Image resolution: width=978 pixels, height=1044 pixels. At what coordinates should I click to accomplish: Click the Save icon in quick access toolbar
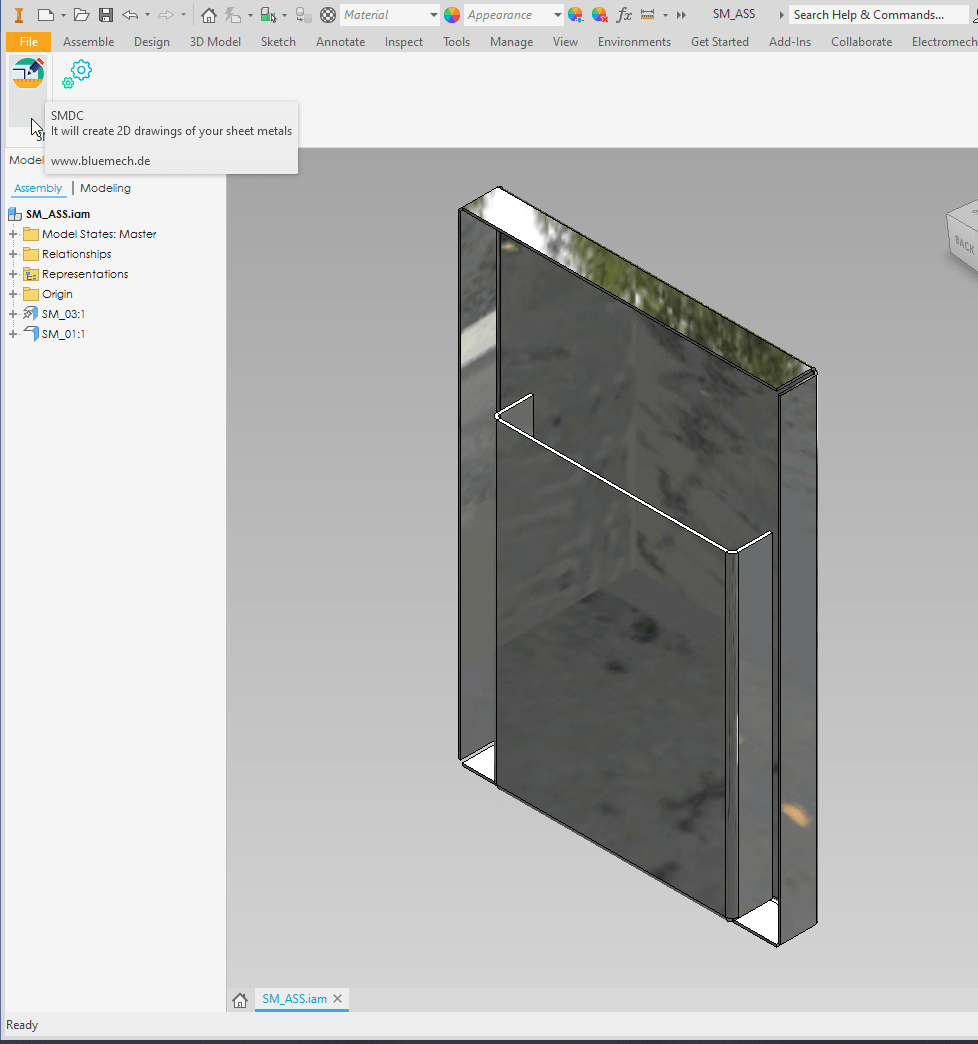point(105,15)
